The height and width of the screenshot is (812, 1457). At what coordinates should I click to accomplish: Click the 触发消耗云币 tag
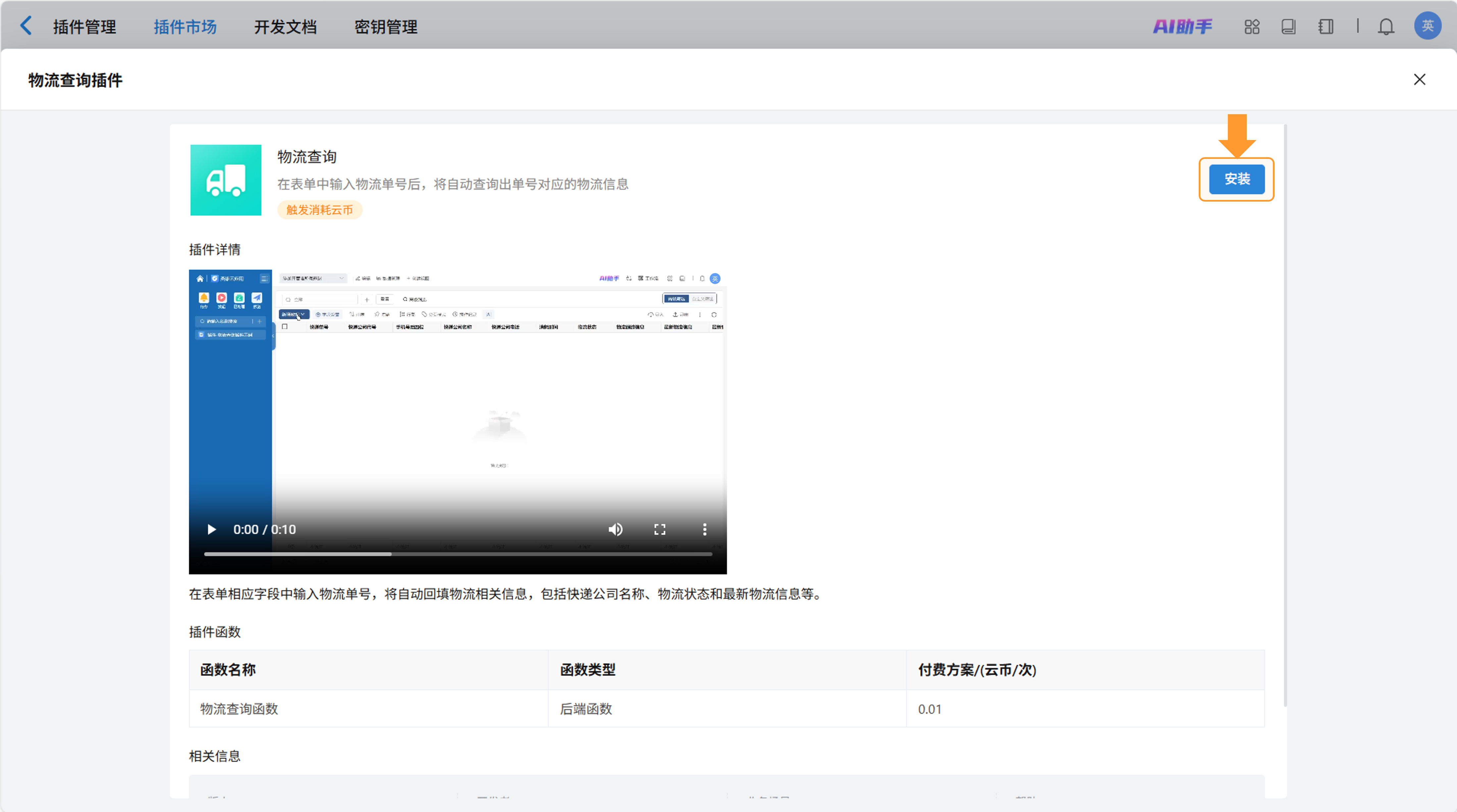tap(320, 210)
